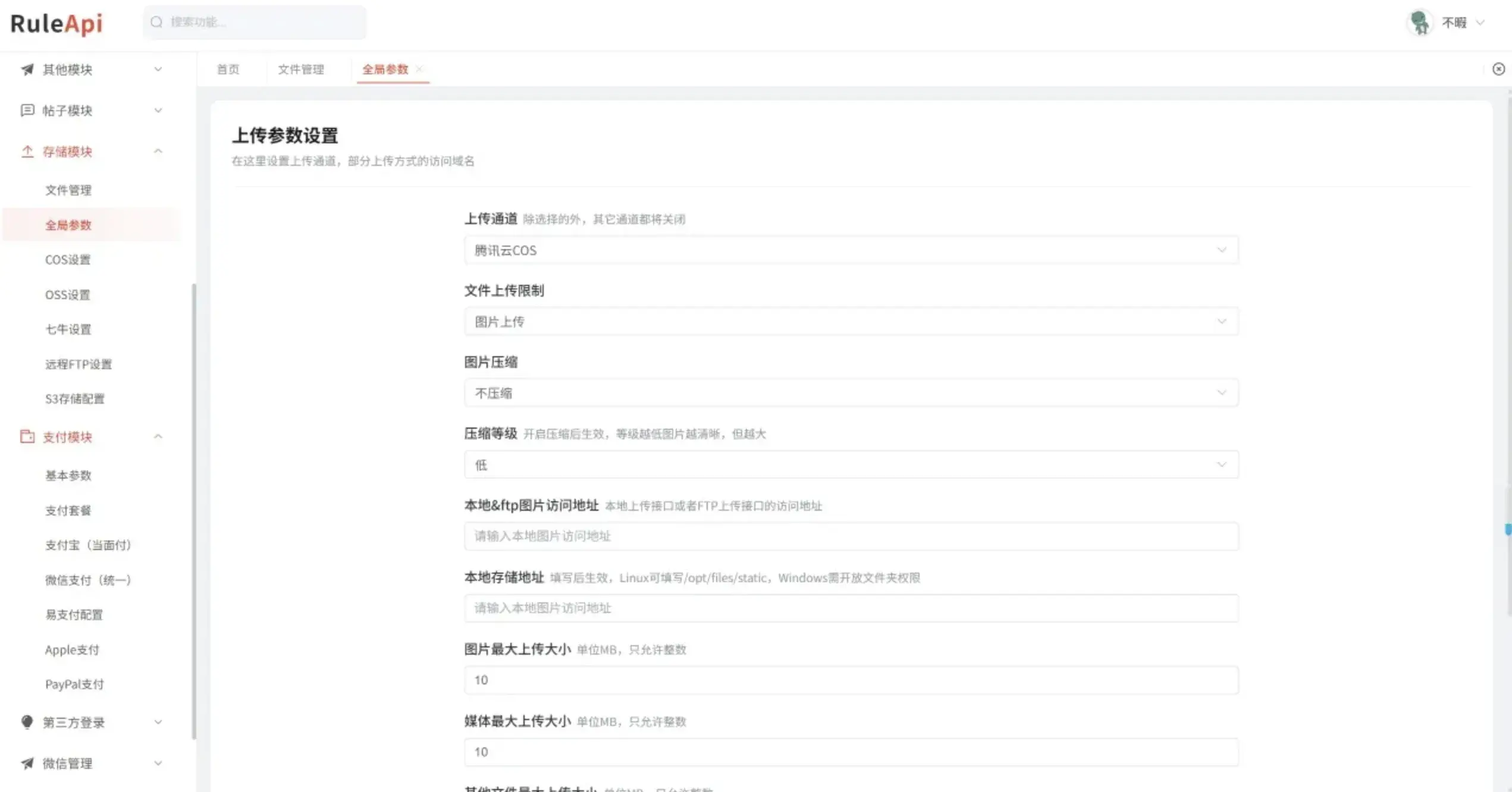Switch to the 首页 tab
This screenshot has height=792, width=1512.
pyautogui.click(x=228, y=70)
